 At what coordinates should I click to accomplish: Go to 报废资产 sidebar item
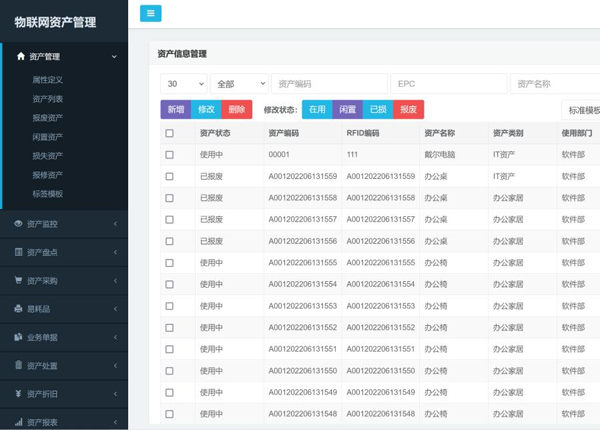[48, 118]
